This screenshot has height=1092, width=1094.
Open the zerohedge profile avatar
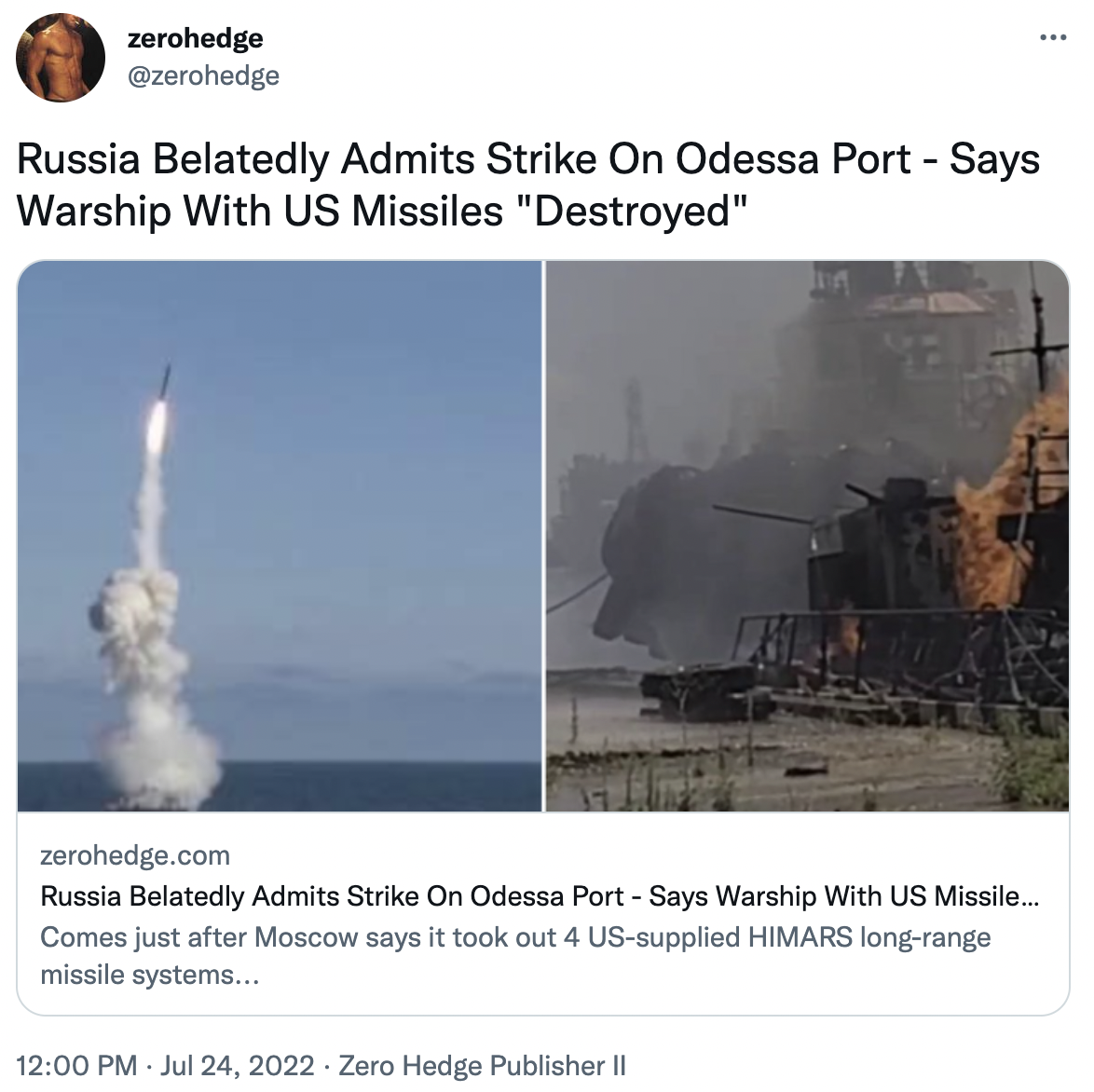pos(60,57)
